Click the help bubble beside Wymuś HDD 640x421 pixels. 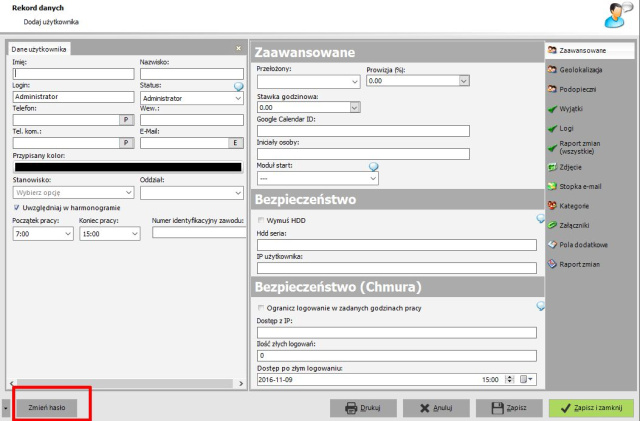click(x=540, y=218)
